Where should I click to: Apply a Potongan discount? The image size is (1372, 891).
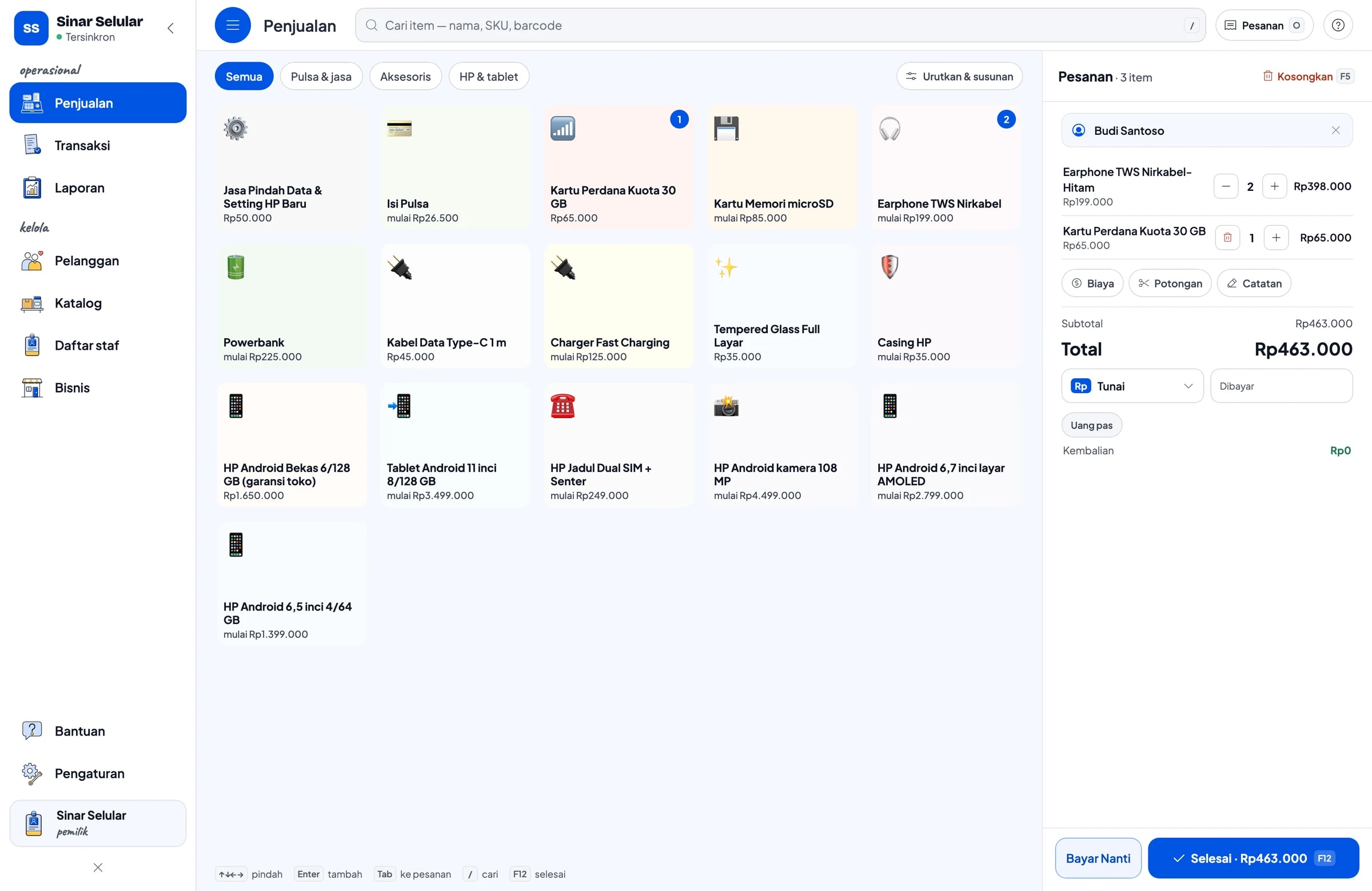[1170, 283]
